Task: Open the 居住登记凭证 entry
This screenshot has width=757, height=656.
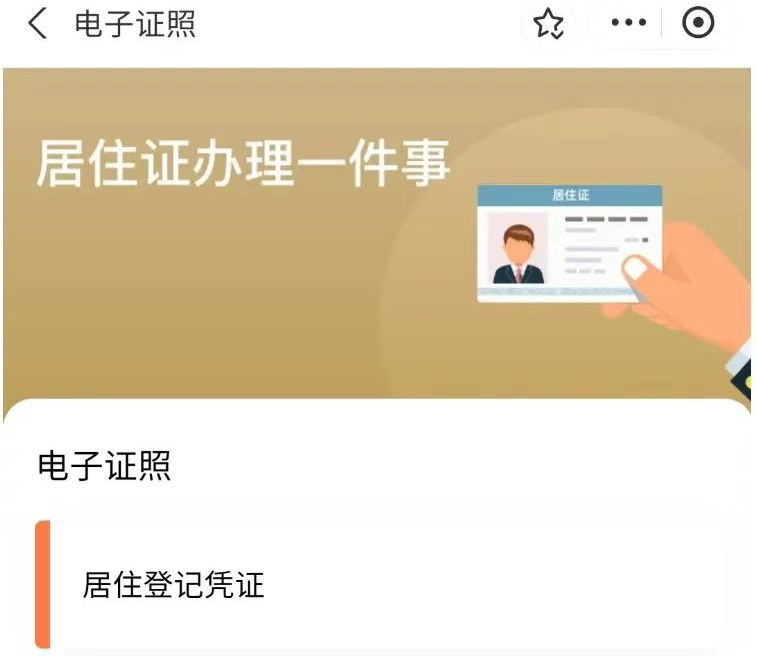Action: click(381, 585)
